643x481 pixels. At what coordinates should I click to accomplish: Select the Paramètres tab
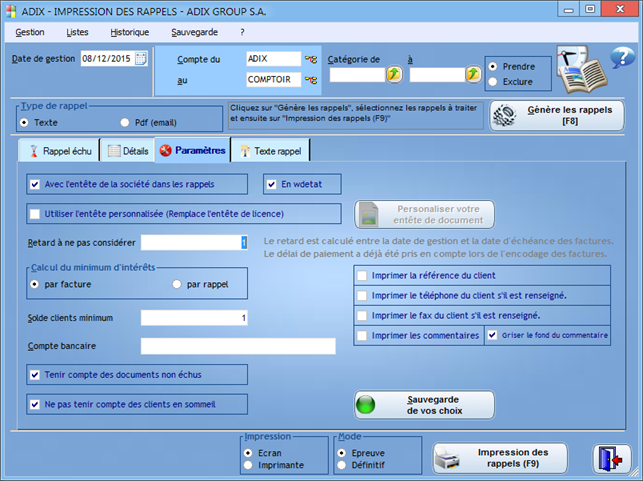pyautogui.click(x=193, y=150)
